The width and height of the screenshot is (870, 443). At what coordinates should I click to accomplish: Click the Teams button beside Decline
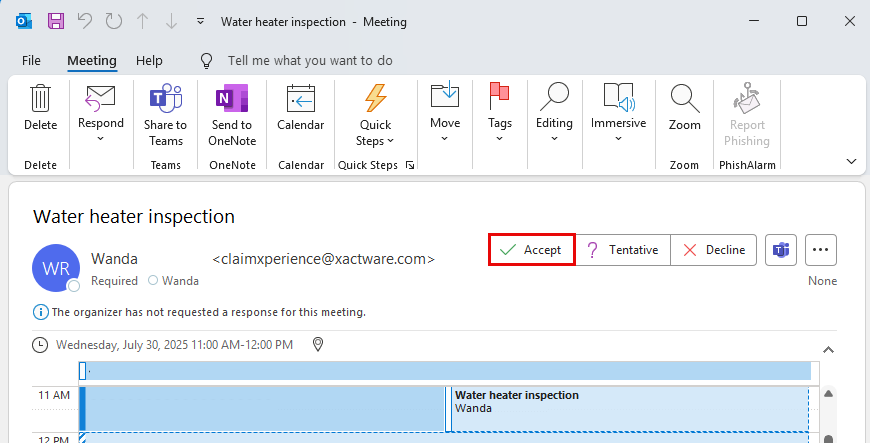pos(781,250)
